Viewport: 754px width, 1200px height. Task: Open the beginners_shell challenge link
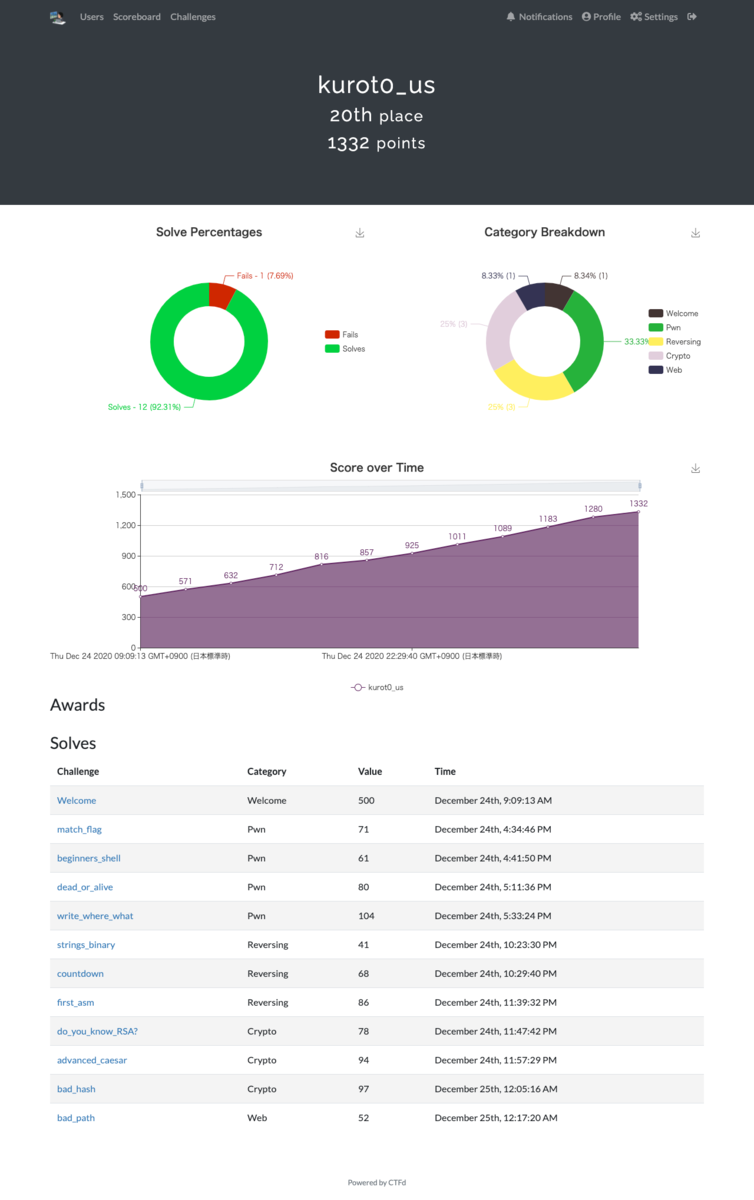[89, 858]
